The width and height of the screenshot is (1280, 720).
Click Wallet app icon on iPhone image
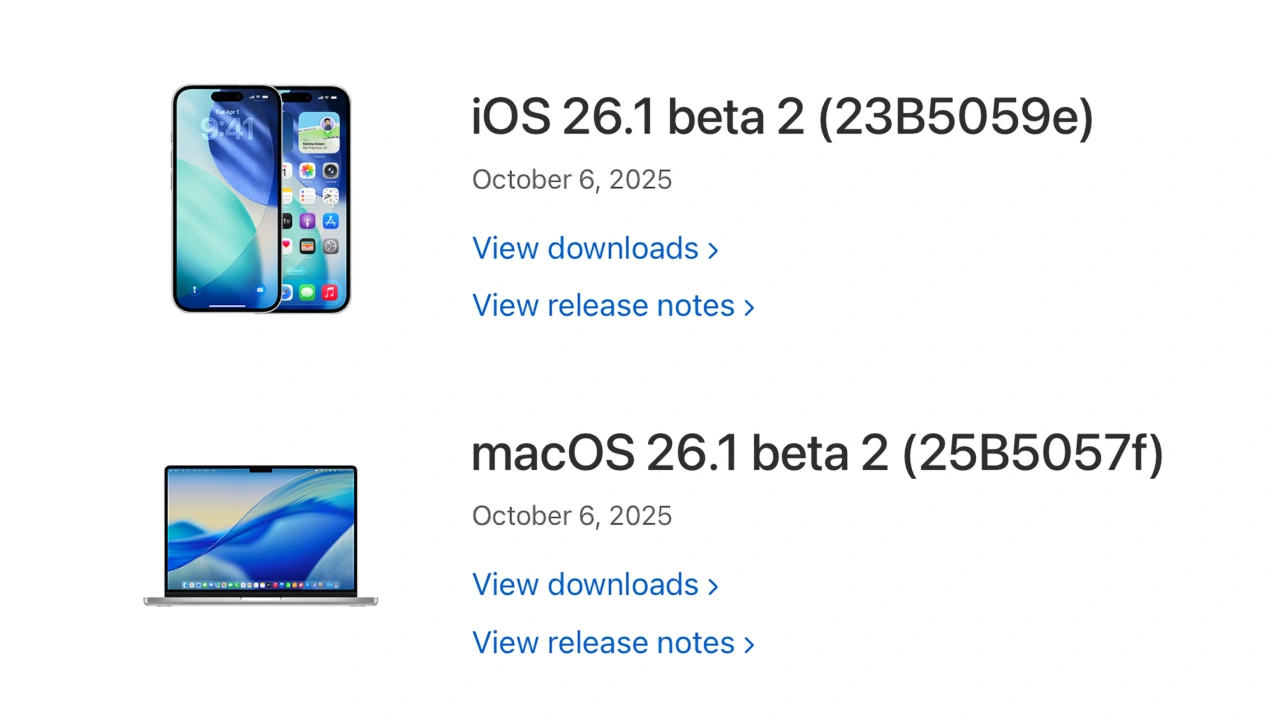point(307,246)
